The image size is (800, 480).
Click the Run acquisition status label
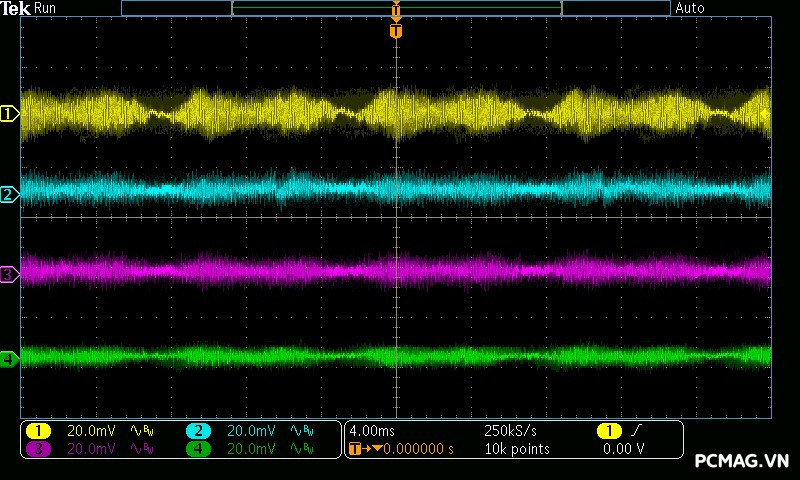(x=46, y=8)
